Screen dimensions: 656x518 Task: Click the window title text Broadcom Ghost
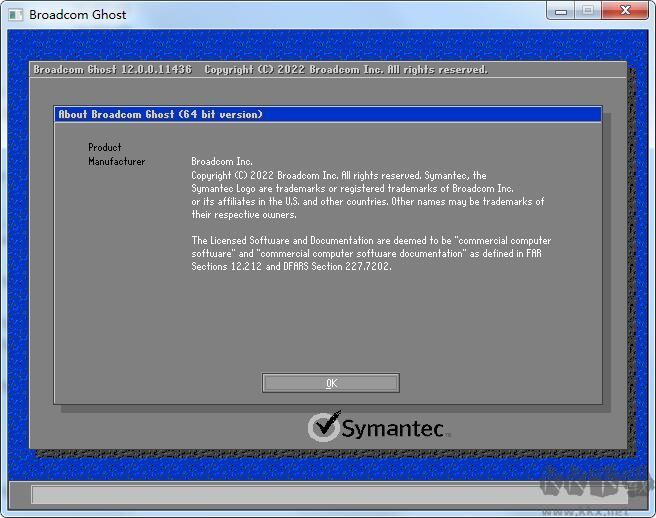(x=77, y=15)
